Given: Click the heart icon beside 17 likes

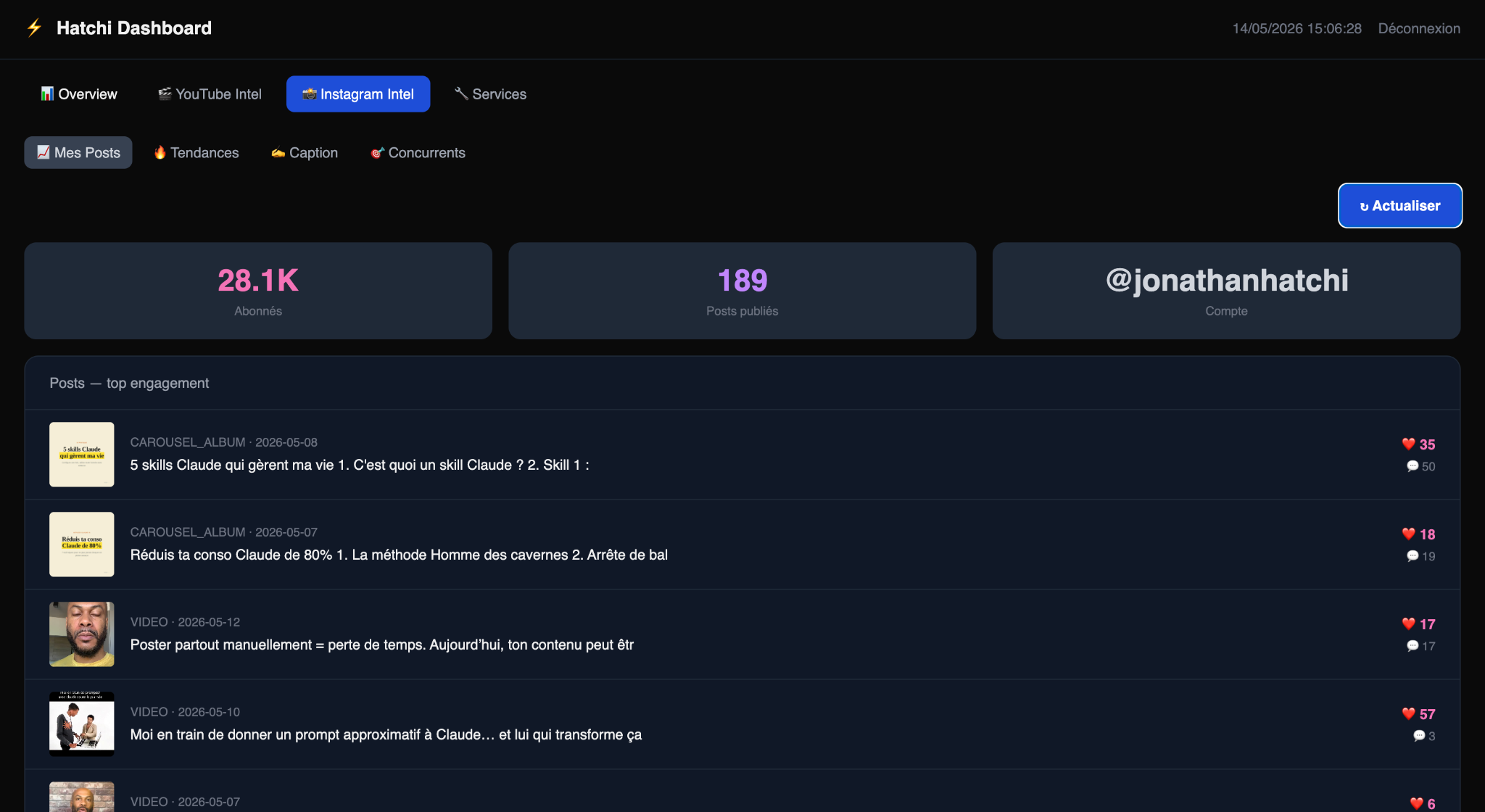Looking at the screenshot, I should pyautogui.click(x=1409, y=624).
